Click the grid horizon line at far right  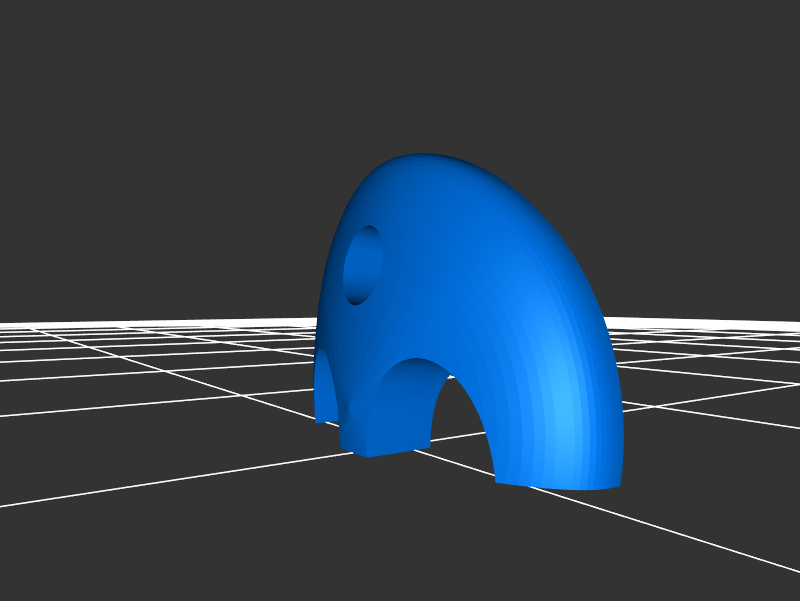pos(770,323)
